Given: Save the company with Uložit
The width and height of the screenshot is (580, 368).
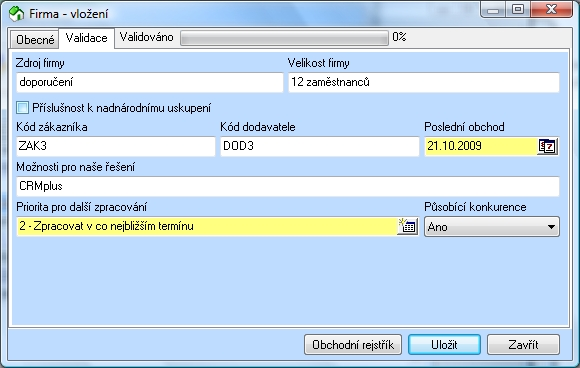Looking at the screenshot, I should [x=444, y=345].
